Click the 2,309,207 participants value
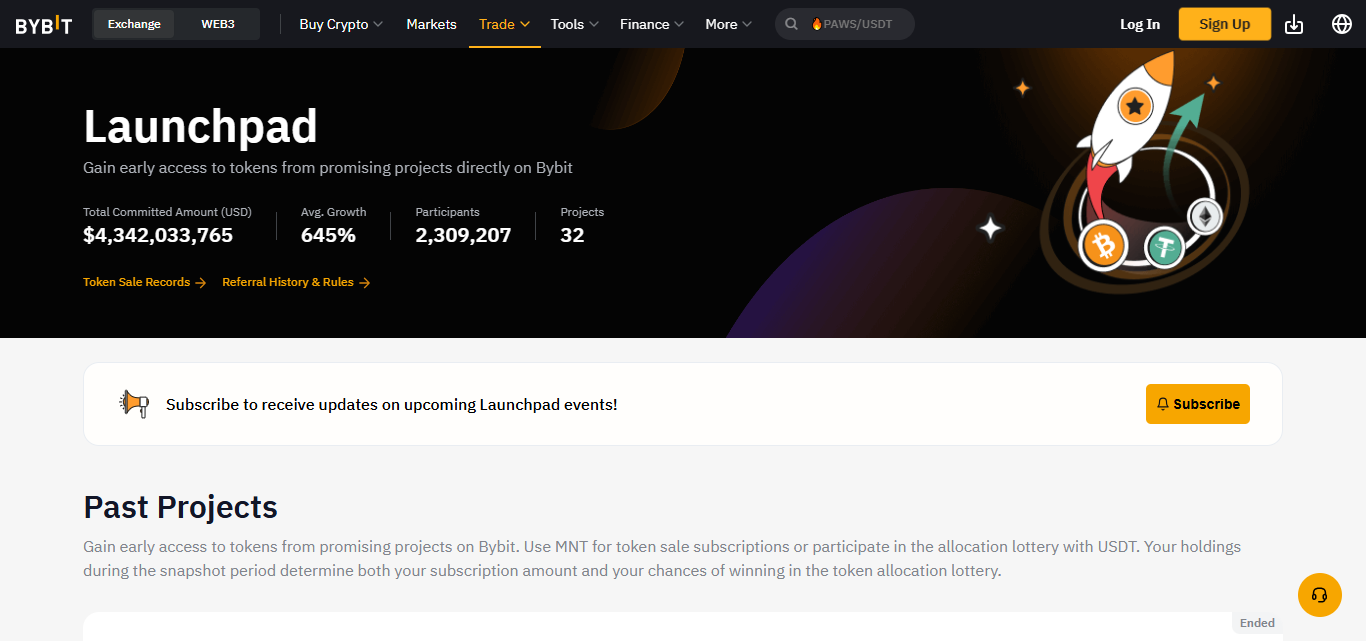 (x=463, y=236)
